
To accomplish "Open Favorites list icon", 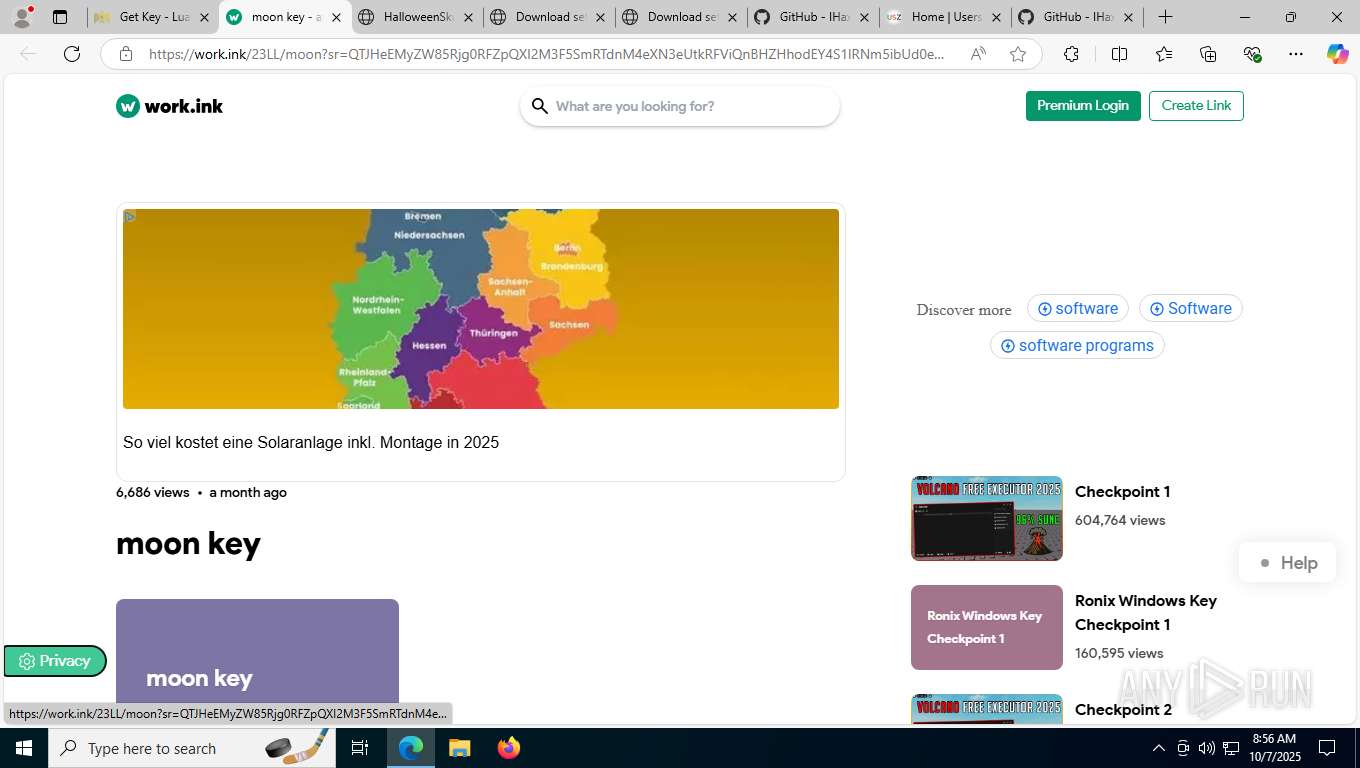I will [x=1164, y=54].
